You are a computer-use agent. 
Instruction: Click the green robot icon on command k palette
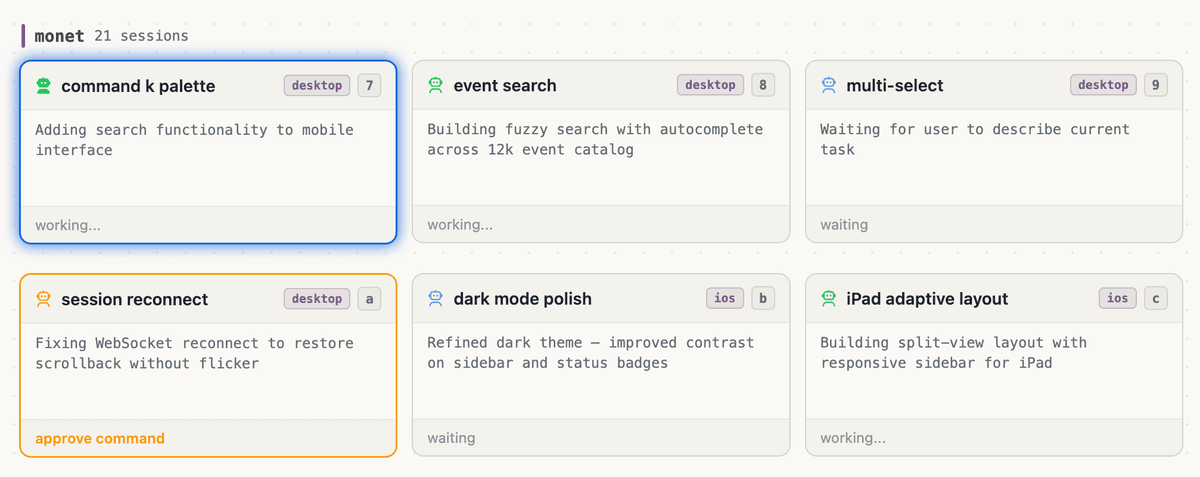click(x=43, y=86)
